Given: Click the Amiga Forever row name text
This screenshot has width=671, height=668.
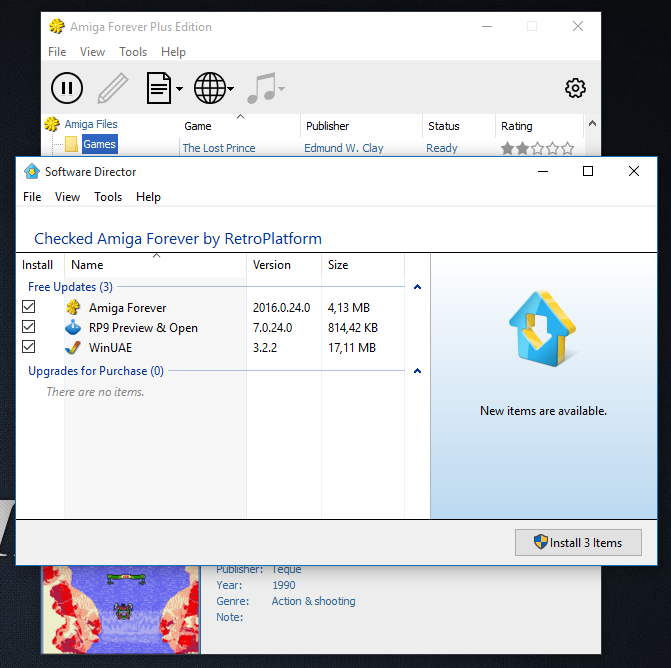Looking at the screenshot, I should point(128,308).
